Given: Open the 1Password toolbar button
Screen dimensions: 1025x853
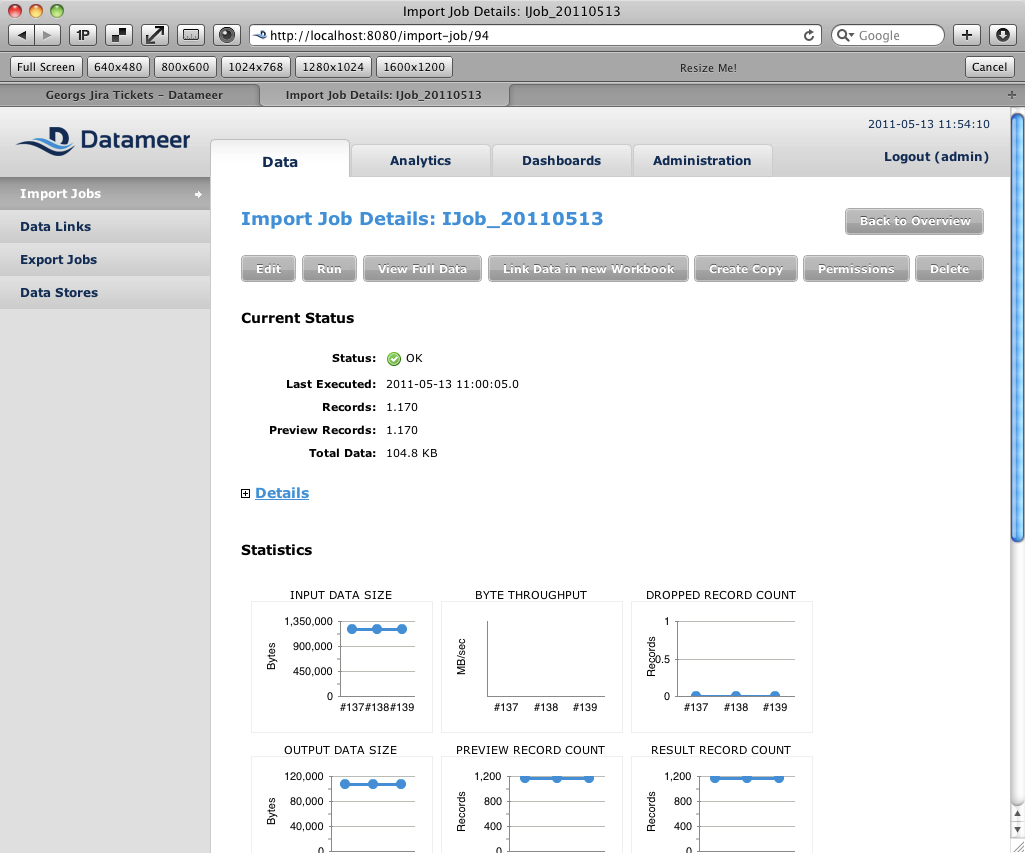Looking at the screenshot, I should click(x=83, y=35).
